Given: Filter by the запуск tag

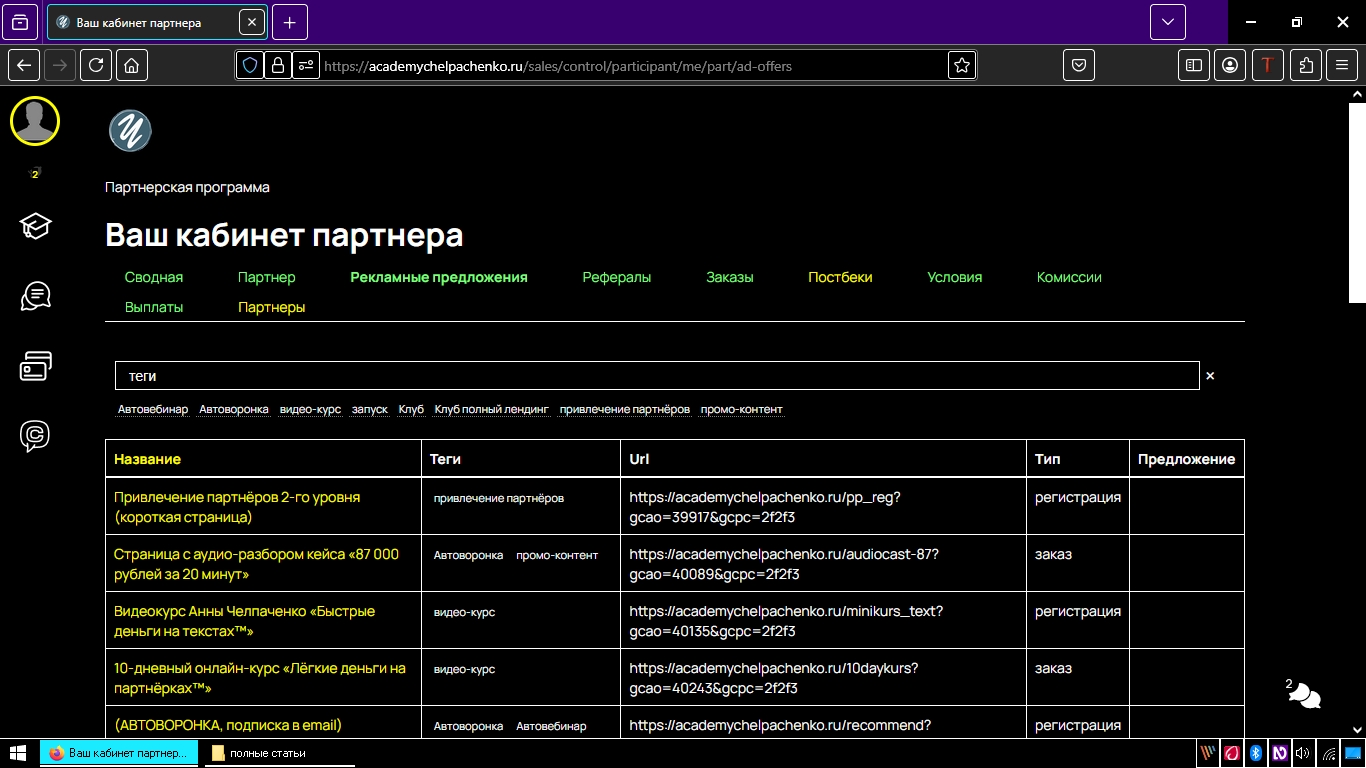Looking at the screenshot, I should (370, 409).
